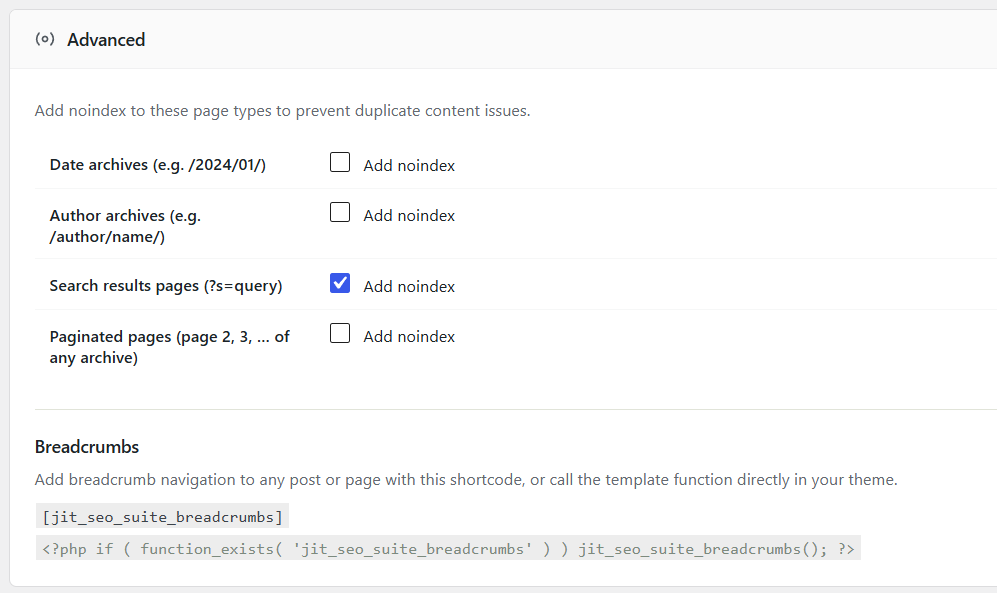Image resolution: width=997 pixels, height=593 pixels.
Task: Click the Paginated pages row label
Action: point(169,347)
